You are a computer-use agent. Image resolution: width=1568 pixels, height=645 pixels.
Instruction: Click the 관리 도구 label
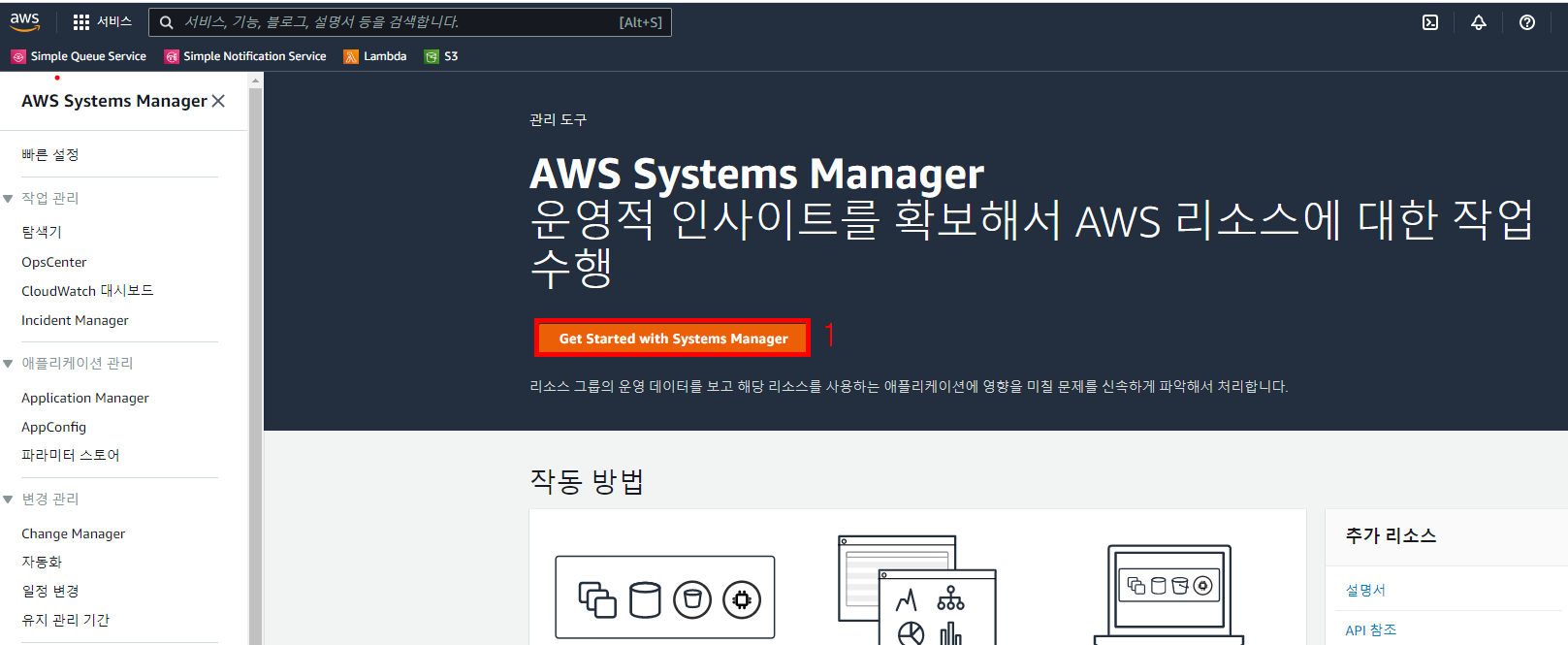click(558, 119)
